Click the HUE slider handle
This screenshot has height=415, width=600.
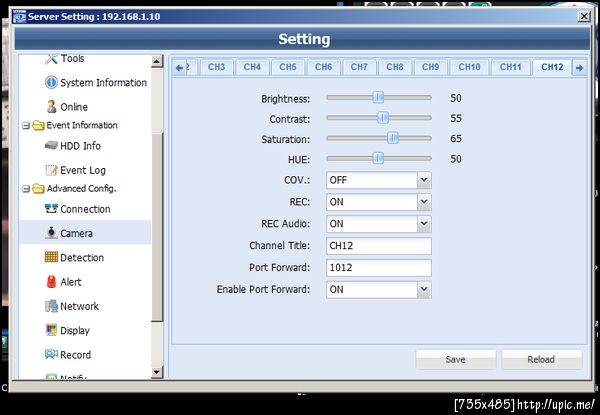pyautogui.click(x=378, y=158)
